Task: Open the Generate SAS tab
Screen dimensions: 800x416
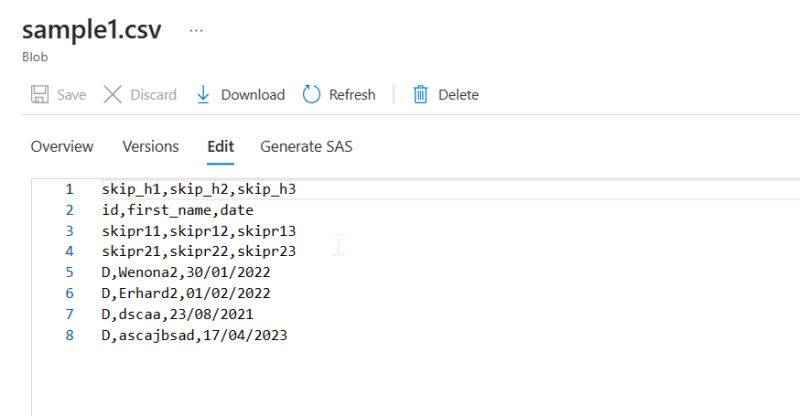Action: tap(306, 146)
